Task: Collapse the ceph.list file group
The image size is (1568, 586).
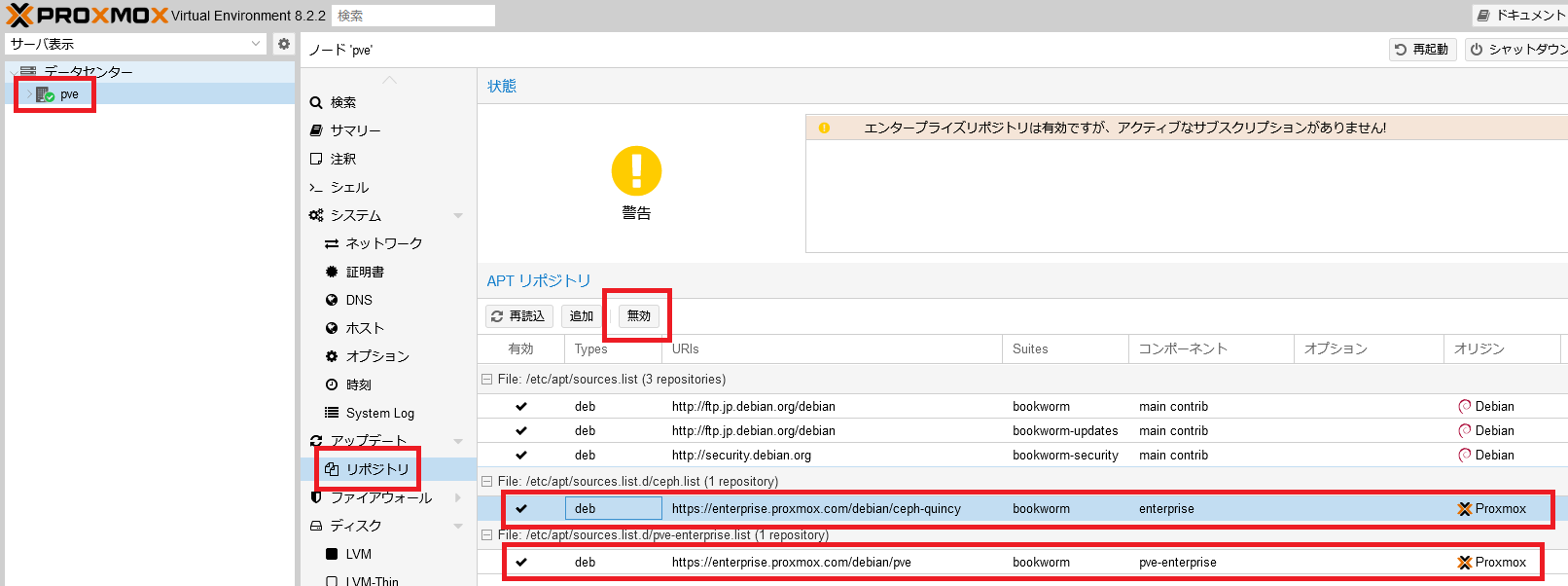Action: point(486,482)
